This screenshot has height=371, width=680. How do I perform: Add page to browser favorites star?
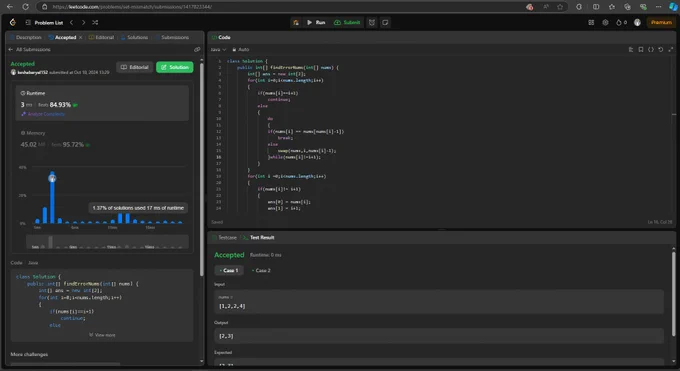click(x=560, y=7)
